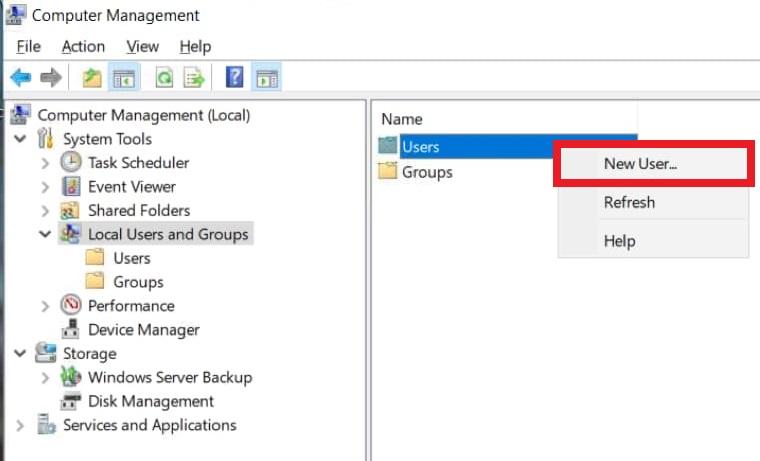Open the View menu
Viewport: 760px width, 461px height.
coord(142,46)
